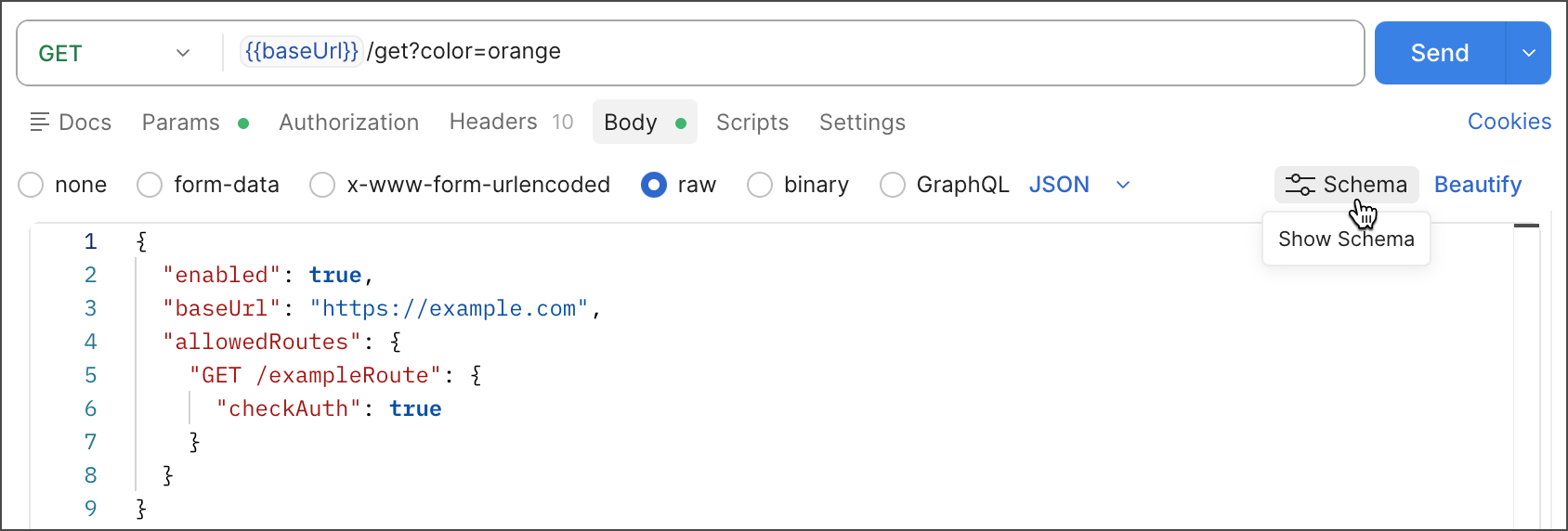
Task: Select the binary radio option
Action: tap(760, 185)
